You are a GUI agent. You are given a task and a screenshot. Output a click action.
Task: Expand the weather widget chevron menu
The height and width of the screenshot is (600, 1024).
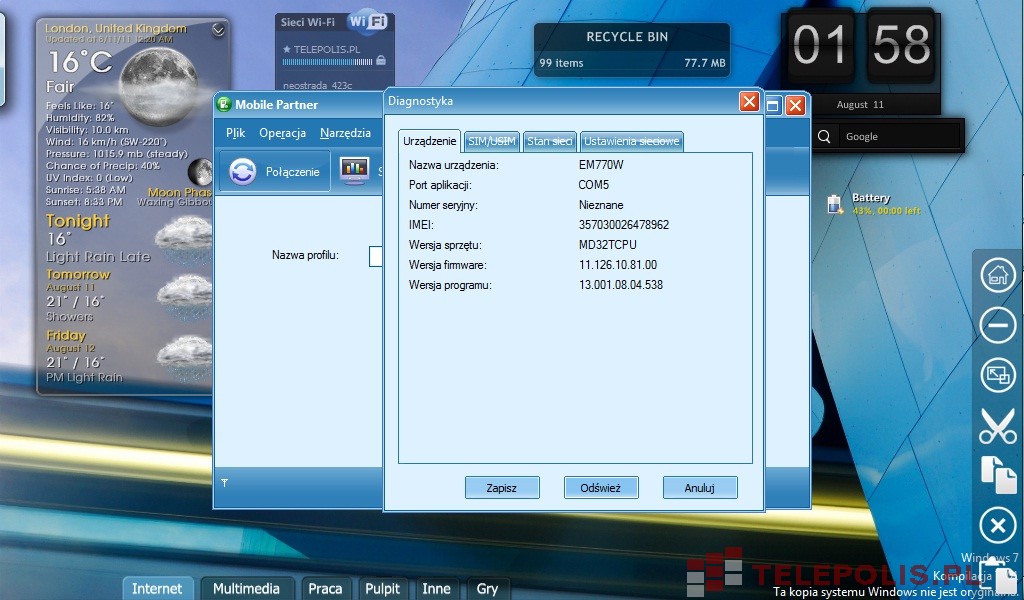pyautogui.click(x=218, y=30)
